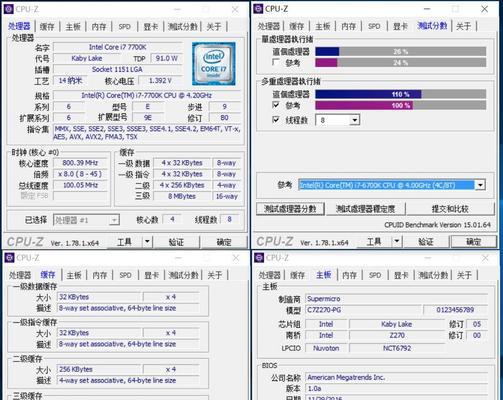This screenshot has height=400, width=503.
Task: Click multi-thread reference bar at 100%
Action: click(x=400, y=105)
